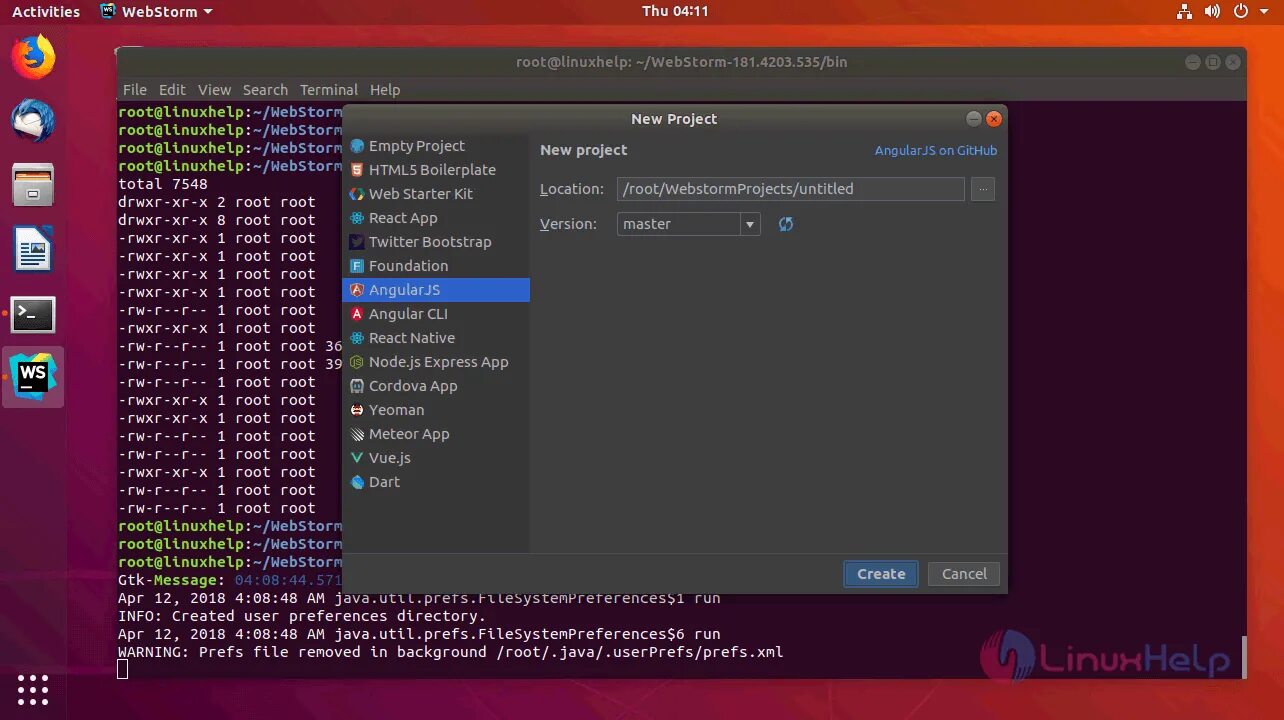This screenshot has height=720, width=1284.
Task: Pick the Node.js Express App icon
Action: 357,362
